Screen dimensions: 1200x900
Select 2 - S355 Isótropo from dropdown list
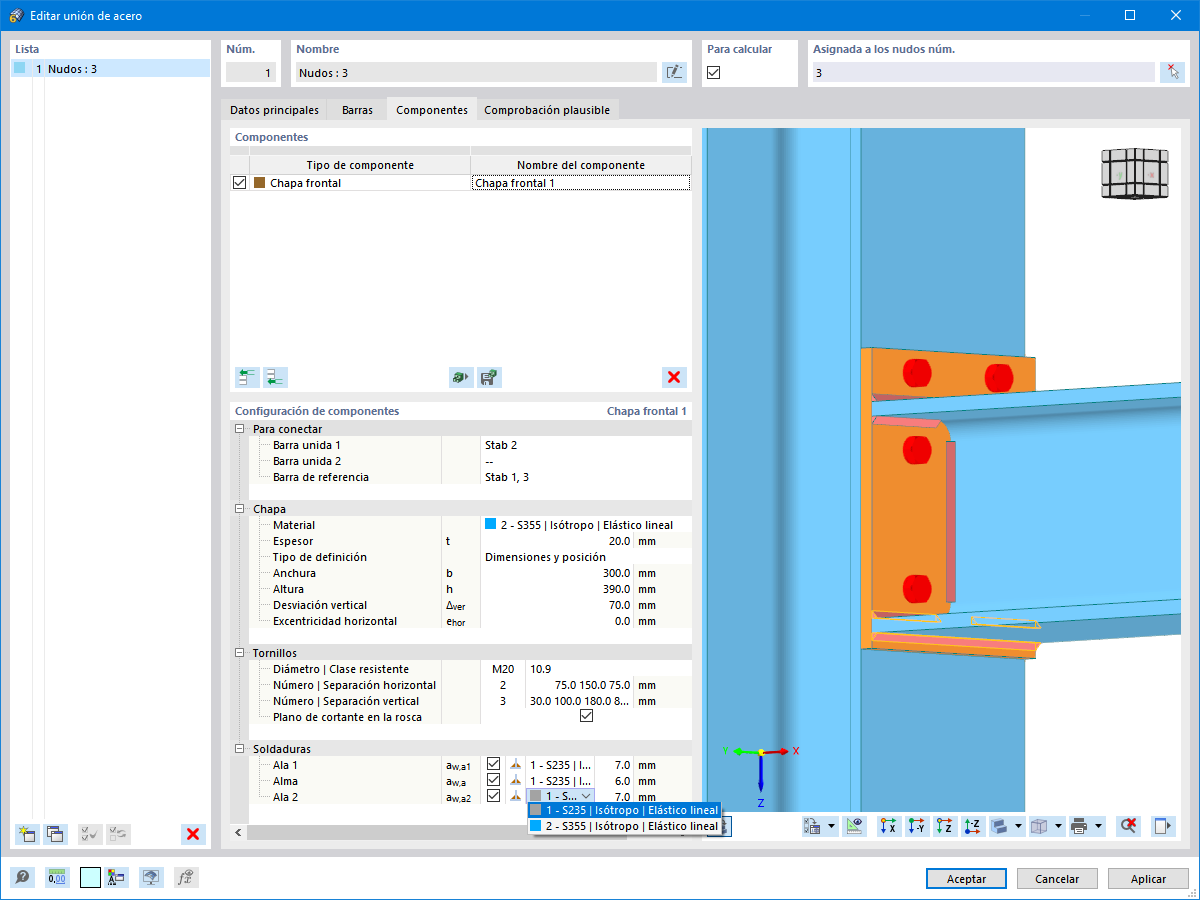624,826
